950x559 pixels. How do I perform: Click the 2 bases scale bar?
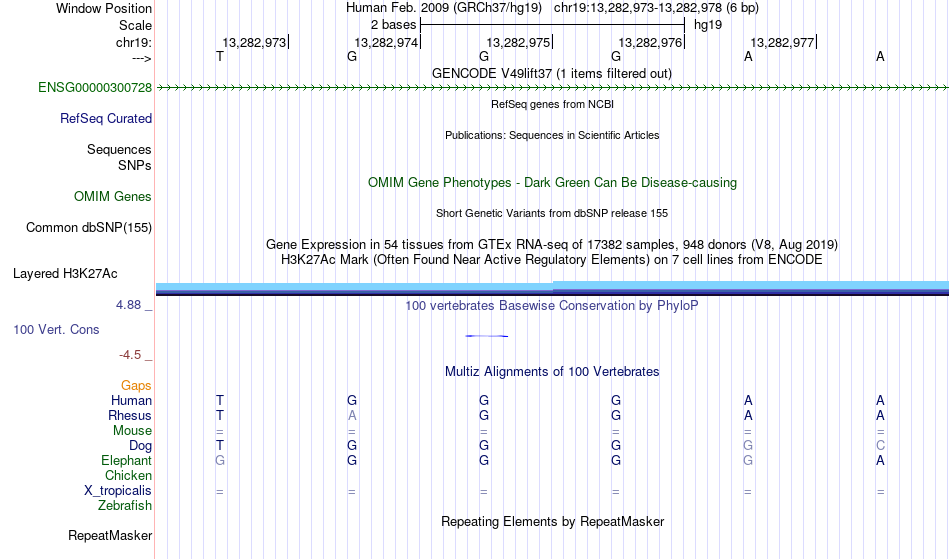point(552,25)
